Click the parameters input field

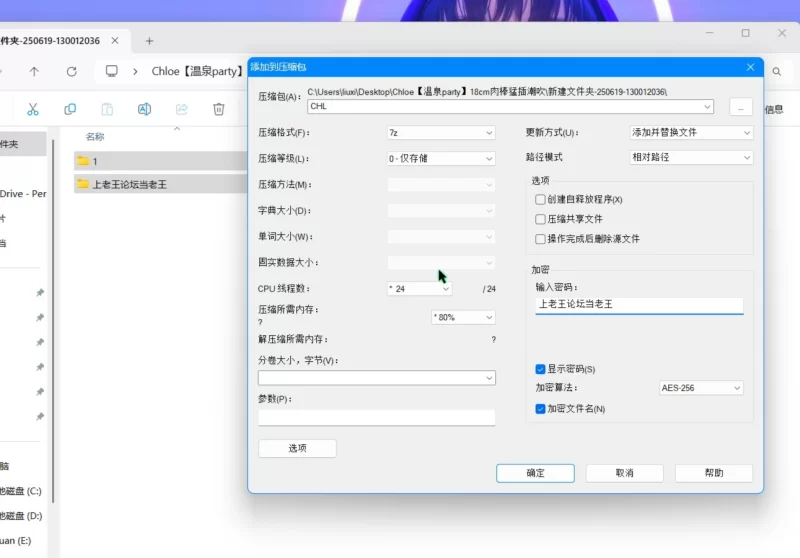377,418
